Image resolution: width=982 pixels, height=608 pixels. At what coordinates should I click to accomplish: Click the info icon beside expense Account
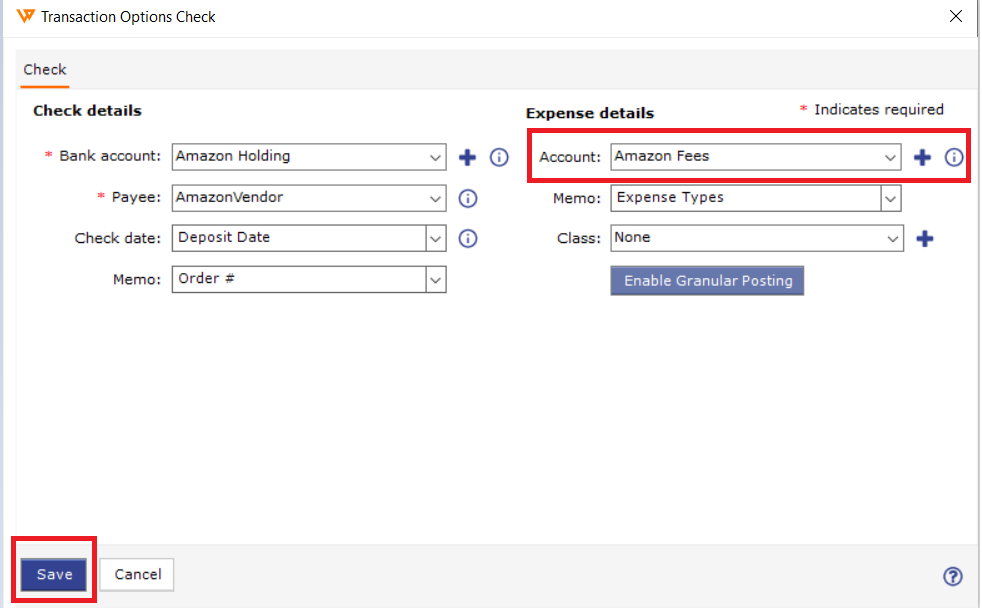click(954, 157)
